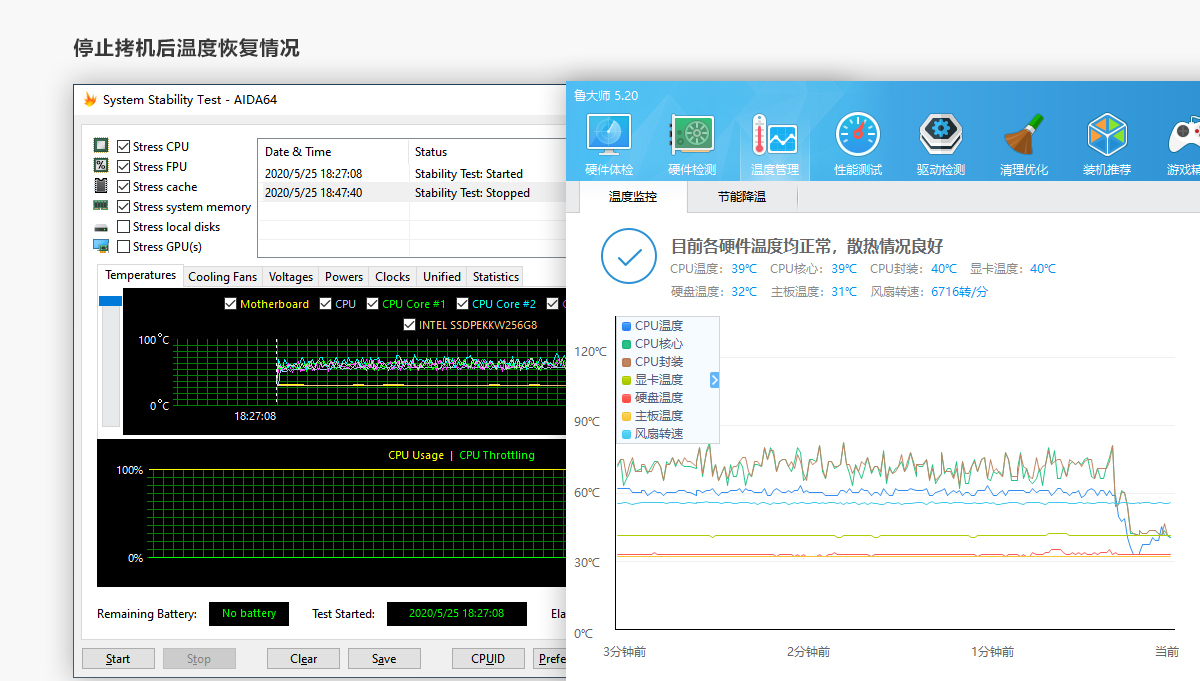Toggle CPU Core #2 graph checkbox

(x=463, y=304)
